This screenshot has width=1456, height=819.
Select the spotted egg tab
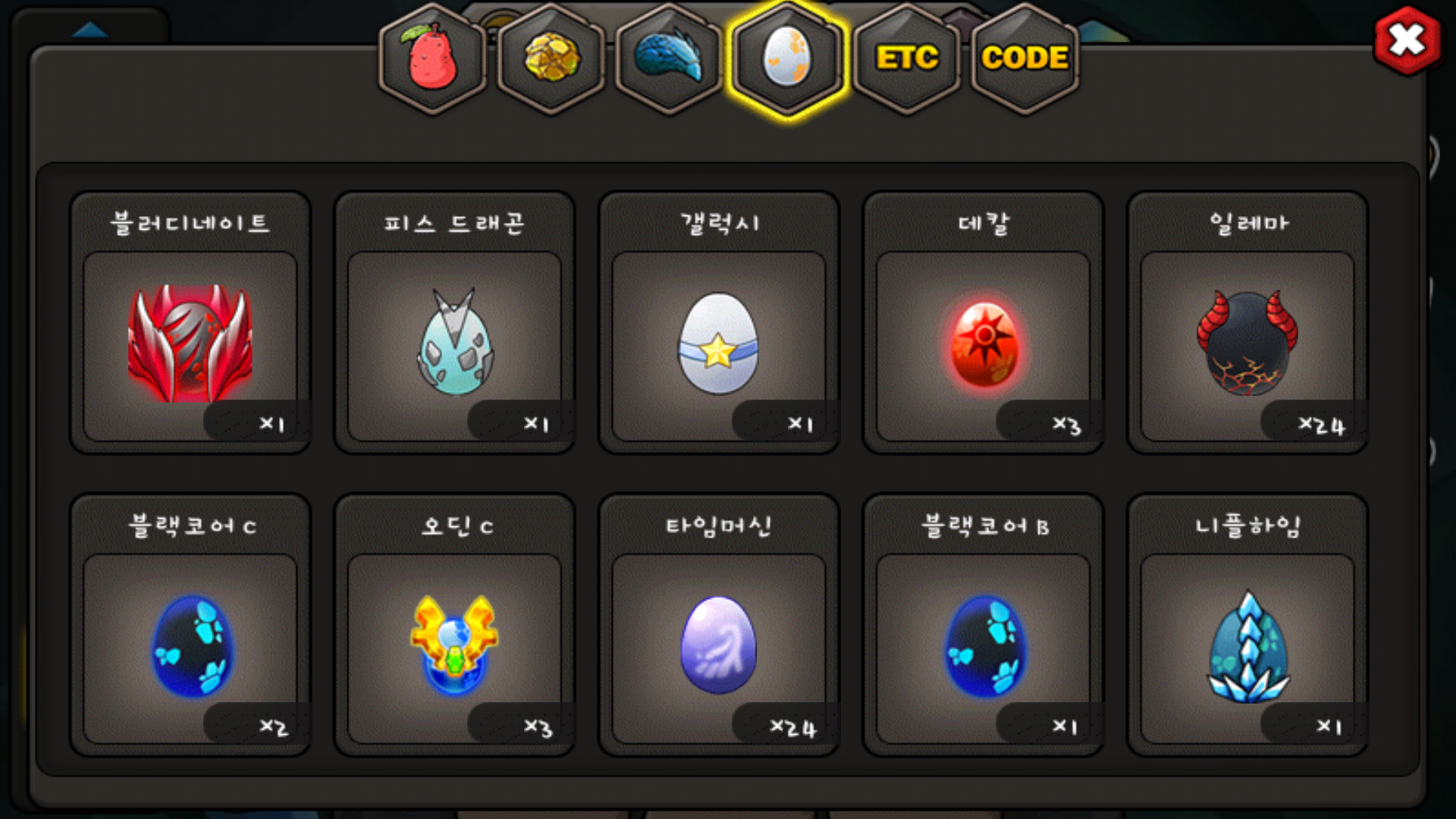tap(787, 58)
